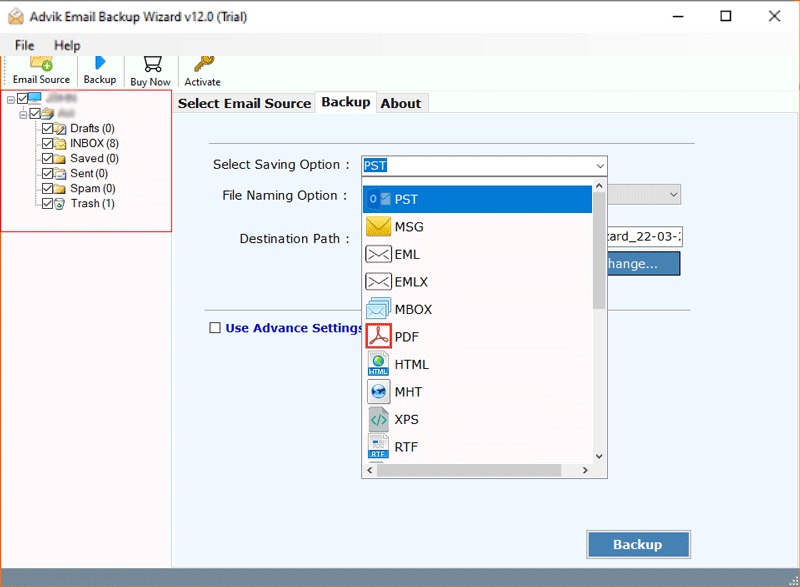Toggle the root computer node checkbox
This screenshot has width=800, height=587.
pyautogui.click(x=22, y=98)
